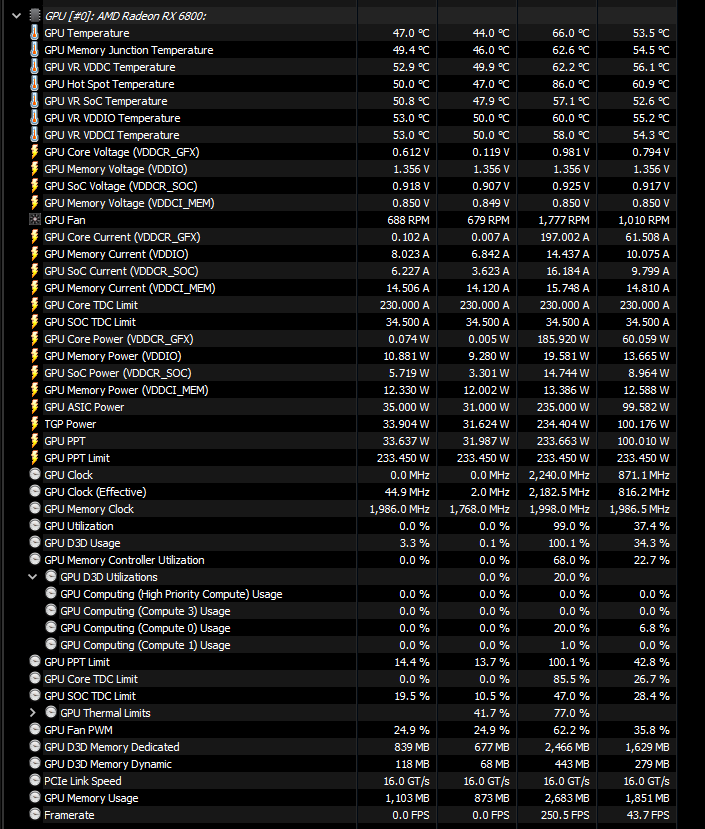Click lightning icon for GPU Core Current (VDDCR_GFX)
705x829 pixels.
pyautogui.click(x=34, y=237)
